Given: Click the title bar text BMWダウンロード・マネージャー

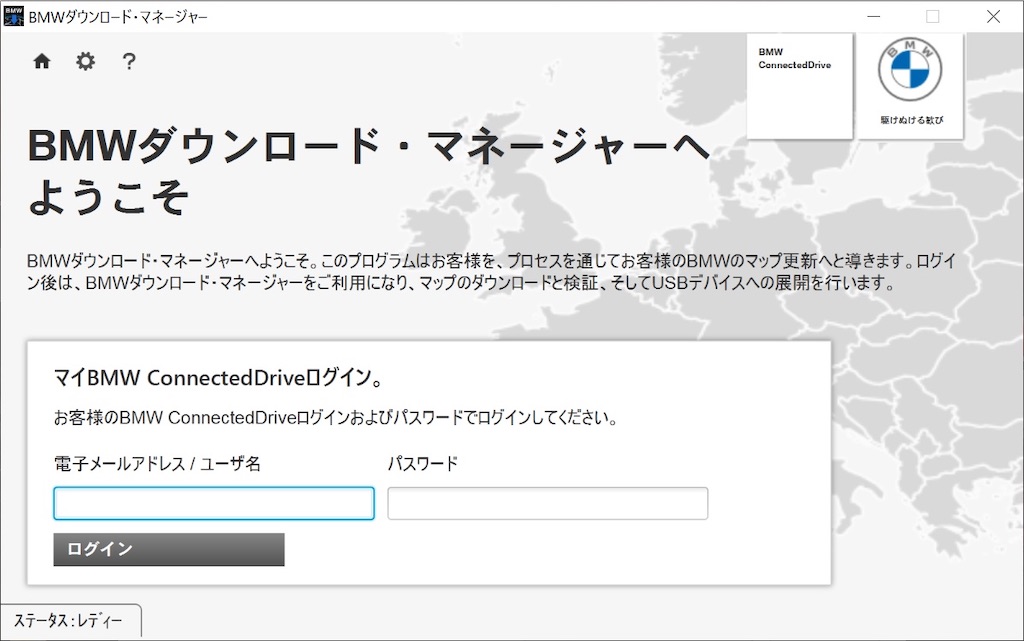Looking at the screenshot, I should (x=117, y=16).
